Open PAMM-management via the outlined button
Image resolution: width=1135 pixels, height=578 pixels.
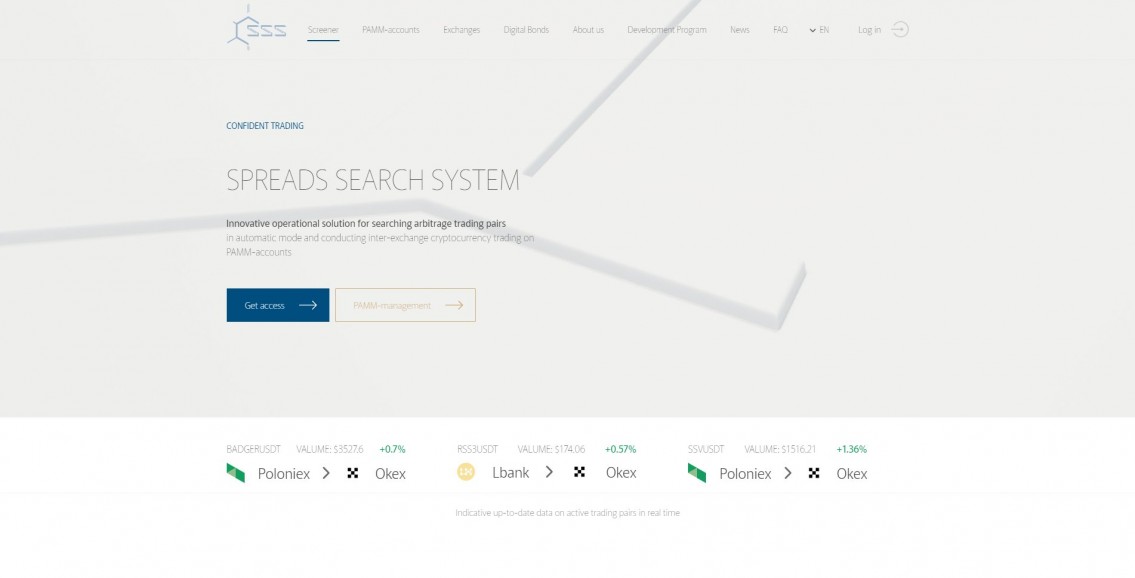405,305
